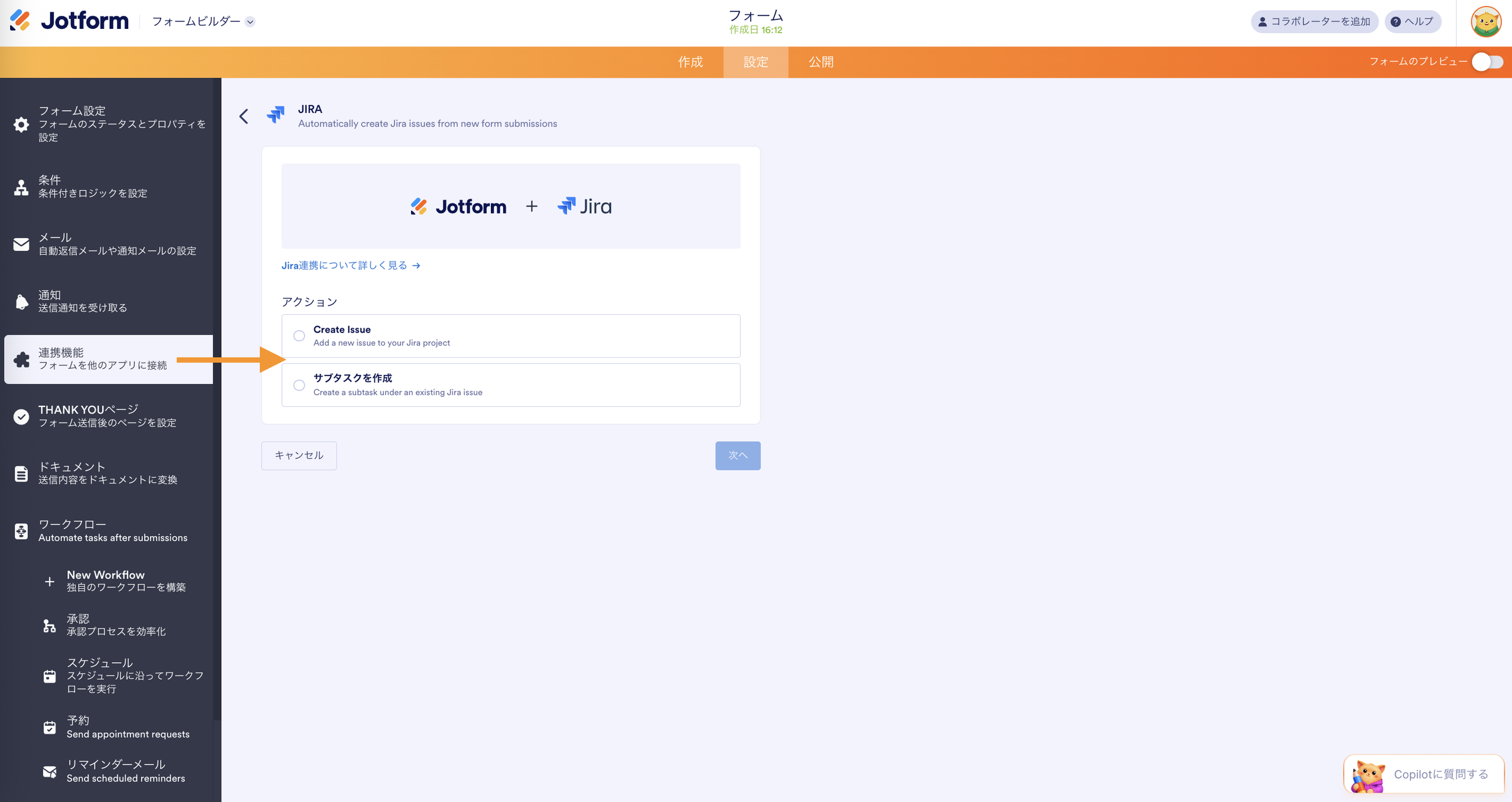Switch to the 設定 tab
Image resolution: width=1512 pixels, height=802 pixels.
click(756, 62)
